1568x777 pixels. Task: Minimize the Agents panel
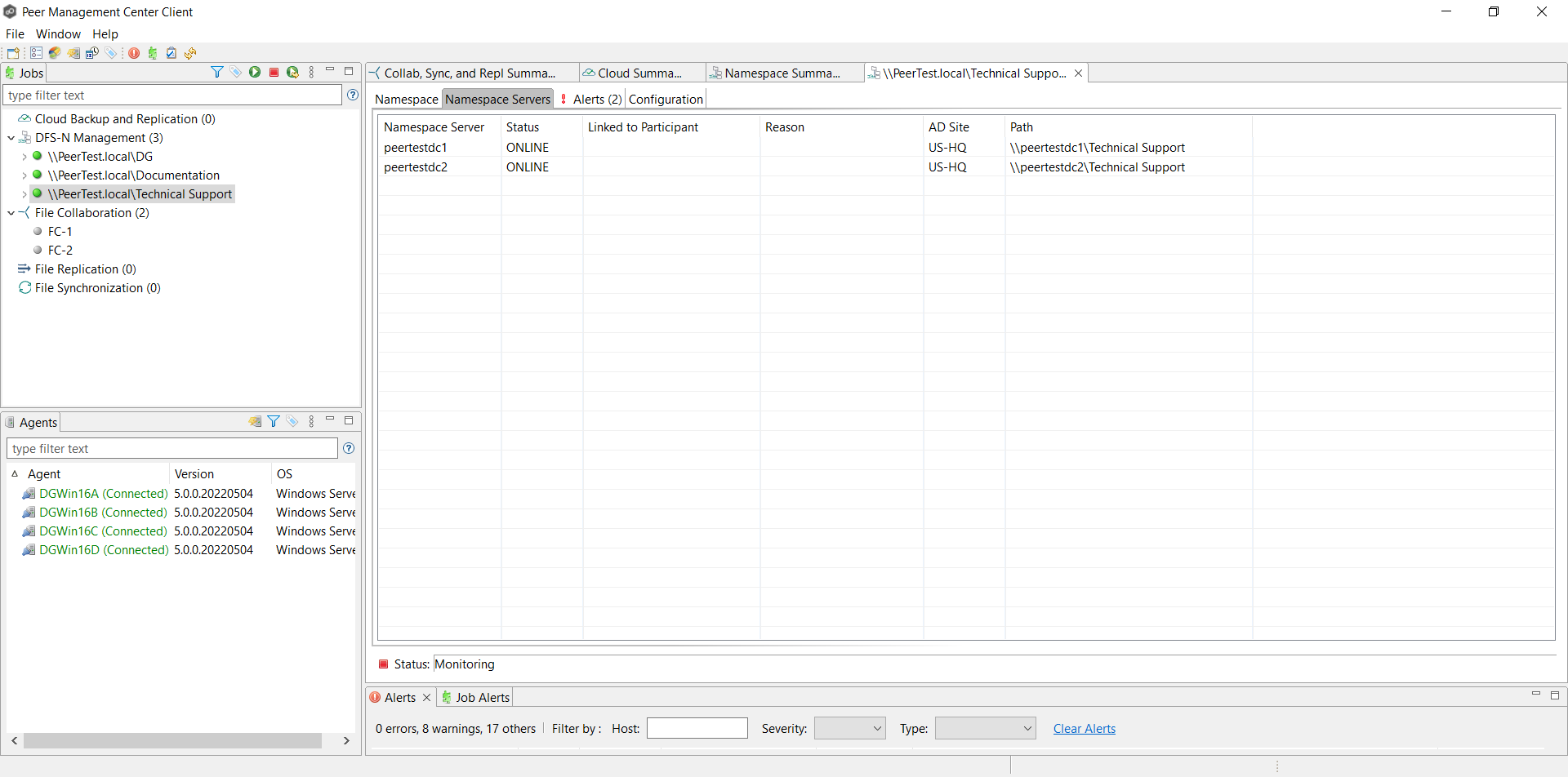point(330,420)
